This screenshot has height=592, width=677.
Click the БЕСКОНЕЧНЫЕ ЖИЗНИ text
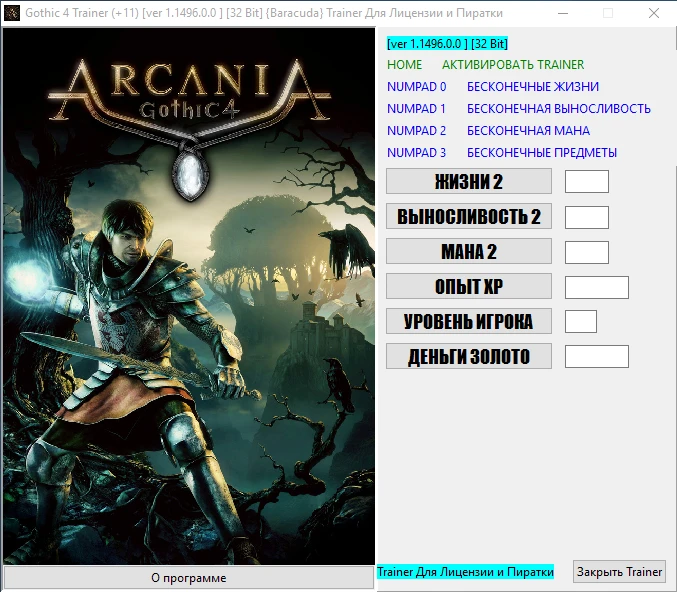[x=533, y=87]
